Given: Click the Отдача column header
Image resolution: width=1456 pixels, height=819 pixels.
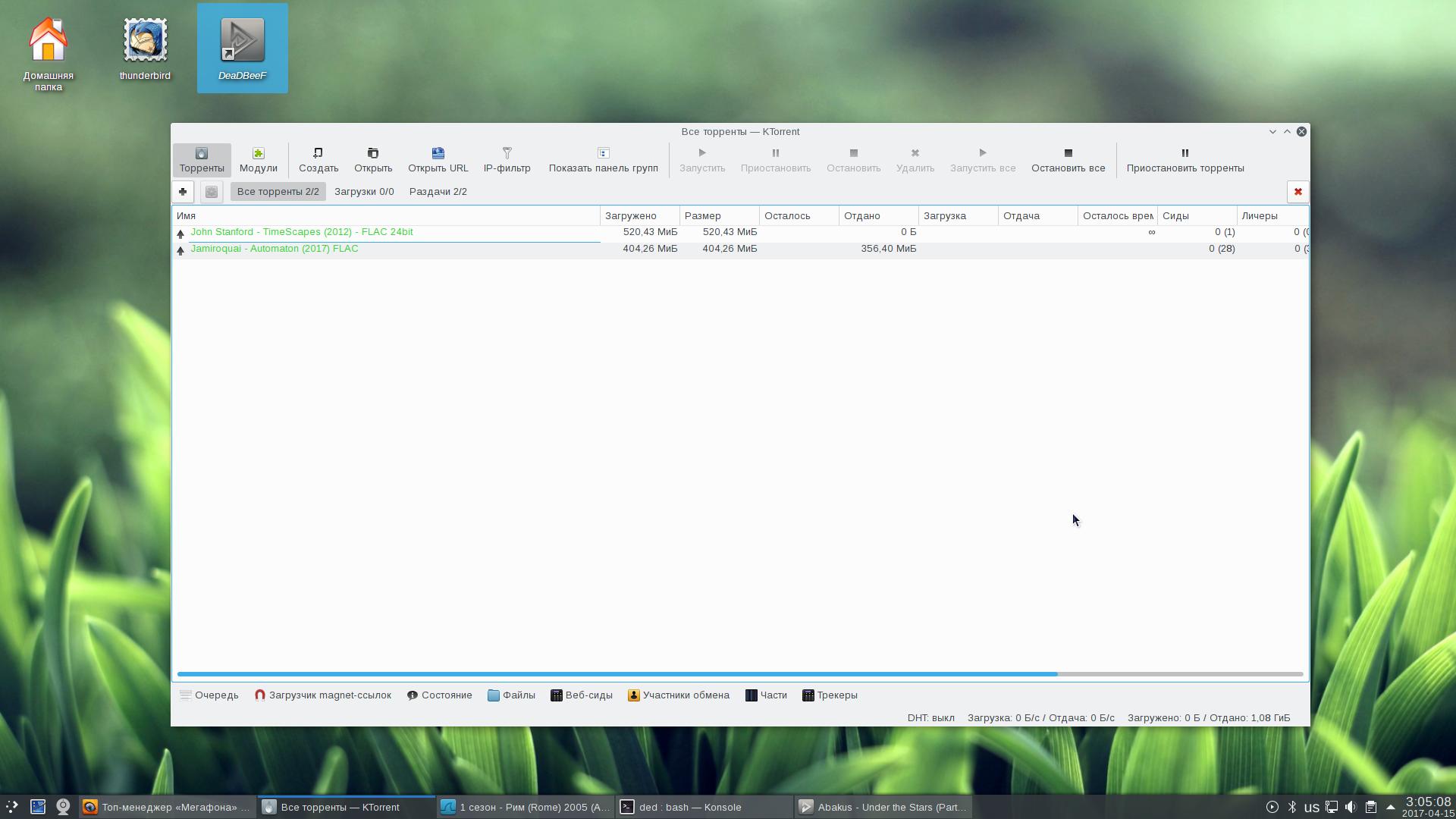Looking at the screenshot, I should click(1038, 216).
